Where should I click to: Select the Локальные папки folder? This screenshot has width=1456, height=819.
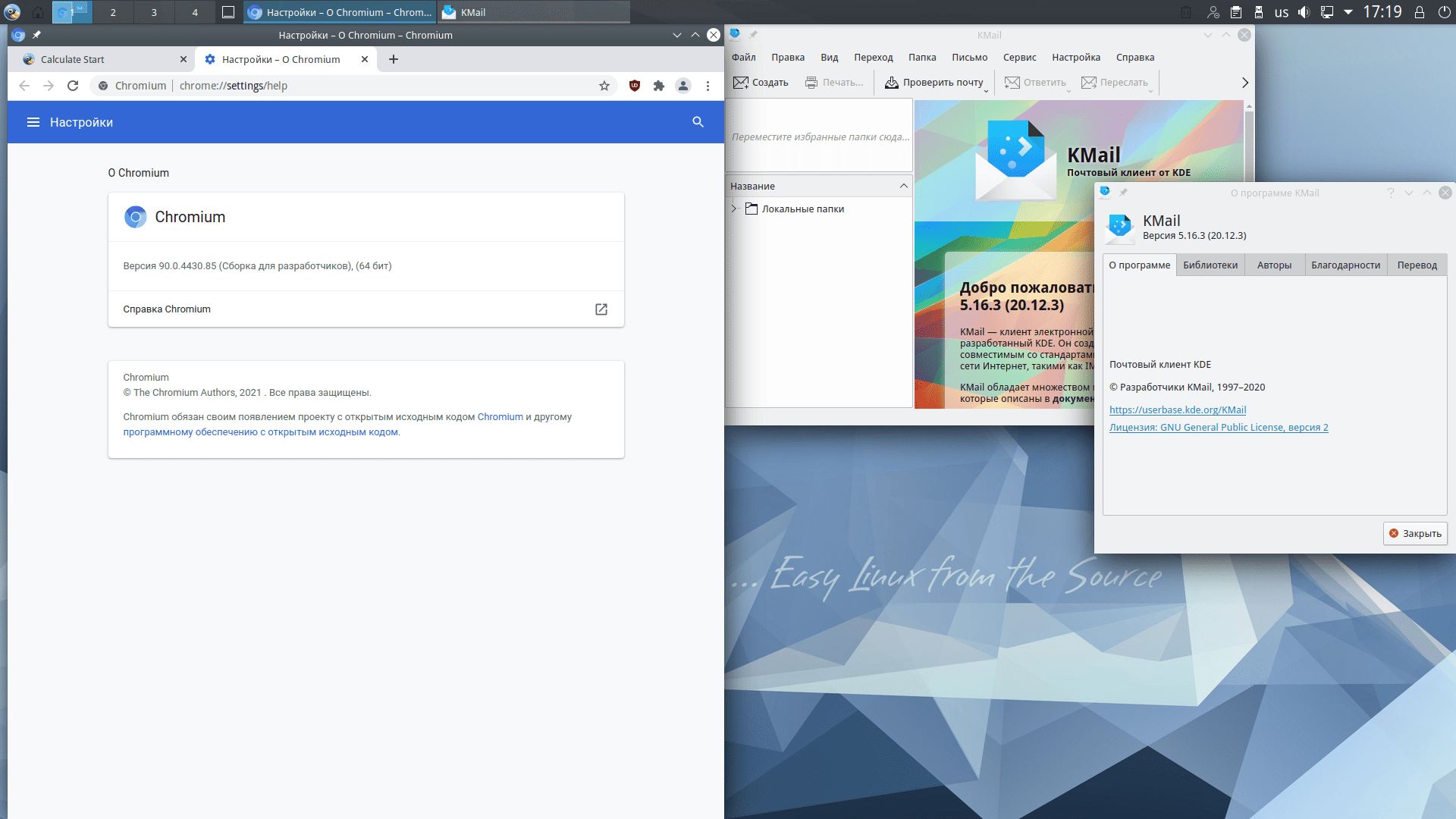click(795, 209)
